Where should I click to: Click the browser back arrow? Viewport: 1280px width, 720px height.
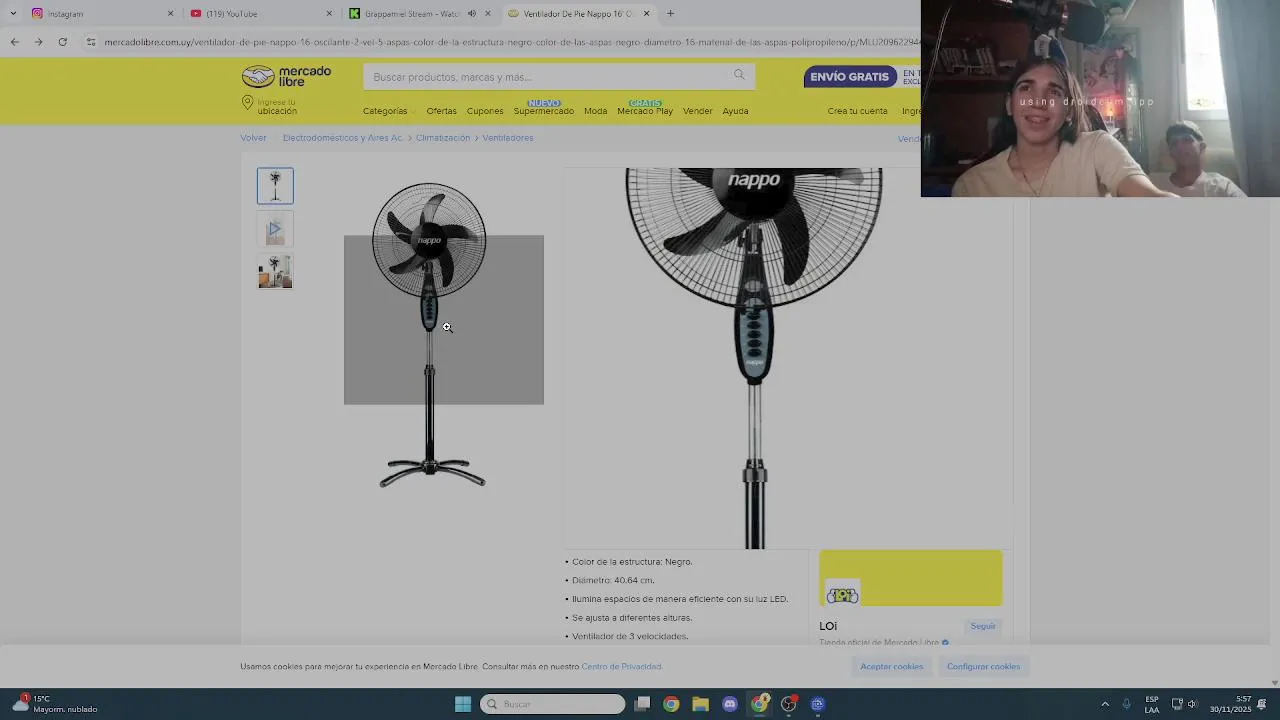(x=14, y=42)
